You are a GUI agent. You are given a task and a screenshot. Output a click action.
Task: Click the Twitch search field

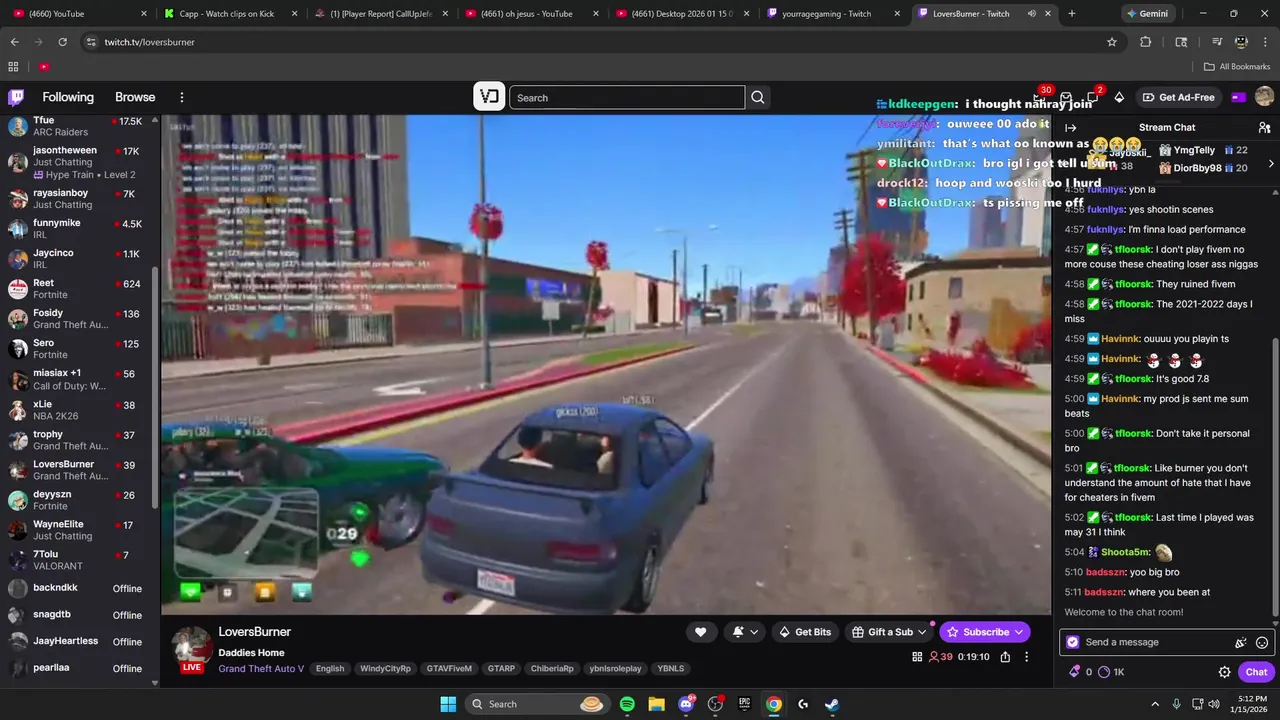627,97
